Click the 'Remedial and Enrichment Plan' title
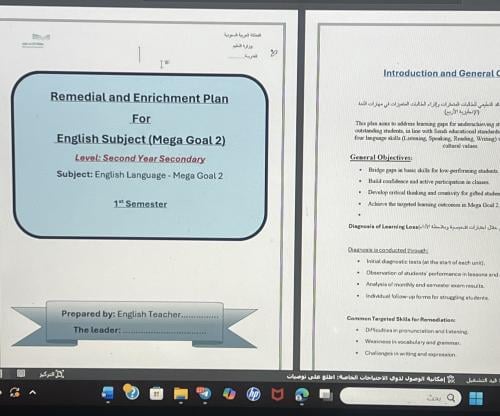This screenshot has width=500, height=416. coord(139,97)
